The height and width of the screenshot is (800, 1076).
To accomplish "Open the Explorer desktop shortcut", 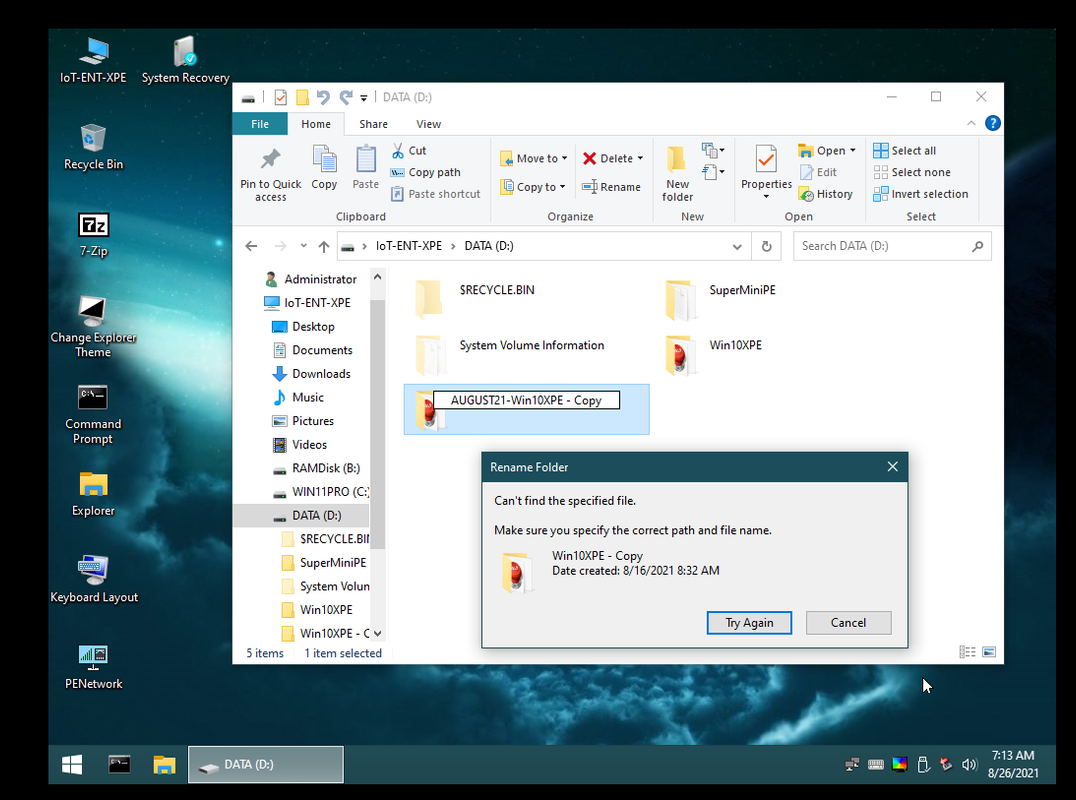I will click(x=93, y=493).
